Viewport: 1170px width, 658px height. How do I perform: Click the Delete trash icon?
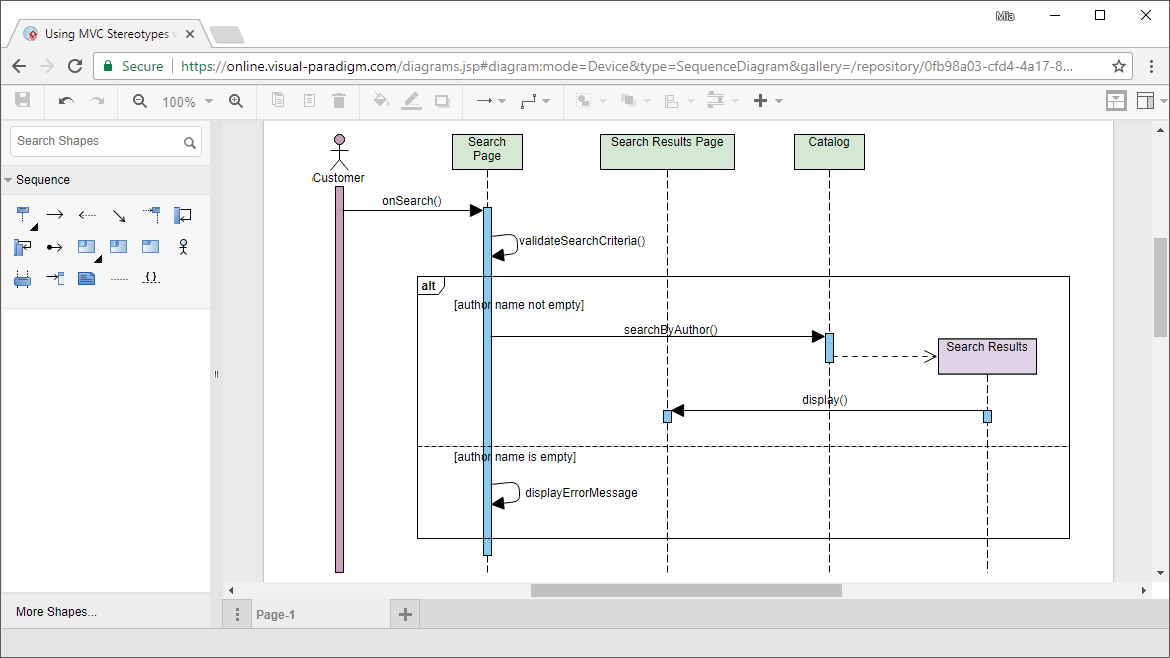click(x=339, y=100)
